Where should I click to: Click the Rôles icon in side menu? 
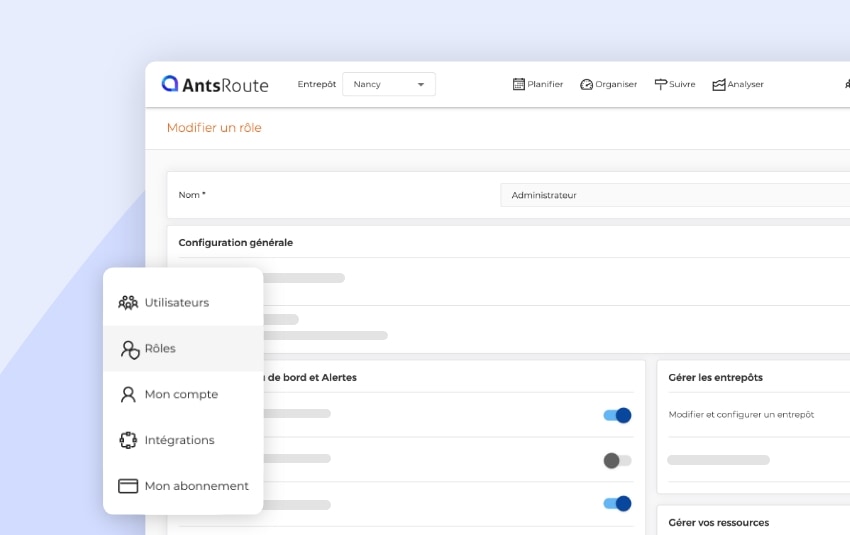129,349
